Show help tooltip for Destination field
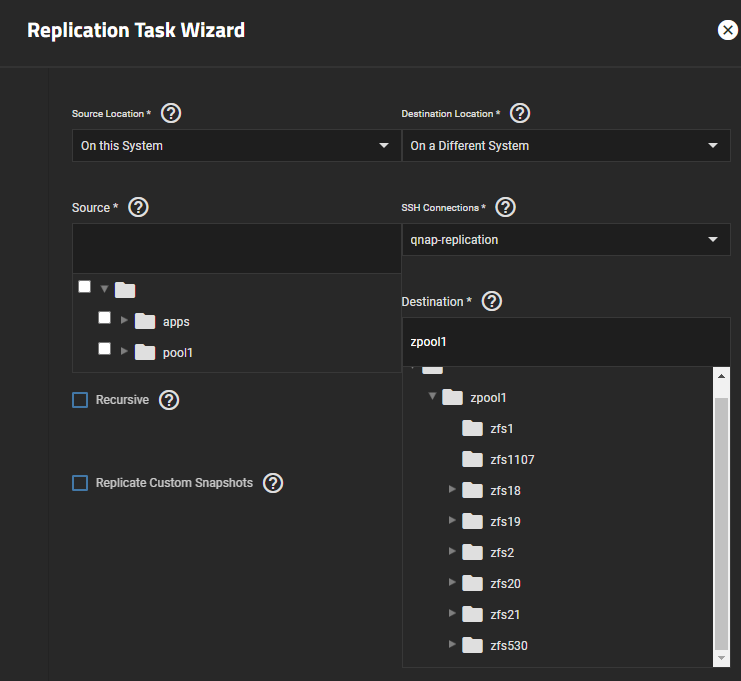741x681 pixels. (x=492, y=302)
